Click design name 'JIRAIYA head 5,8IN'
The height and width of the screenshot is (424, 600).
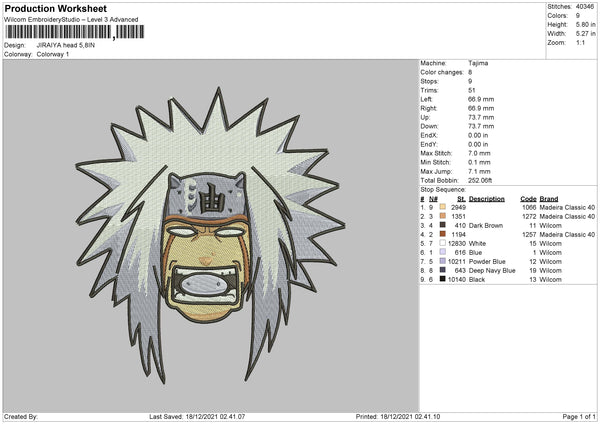[65, 45]
